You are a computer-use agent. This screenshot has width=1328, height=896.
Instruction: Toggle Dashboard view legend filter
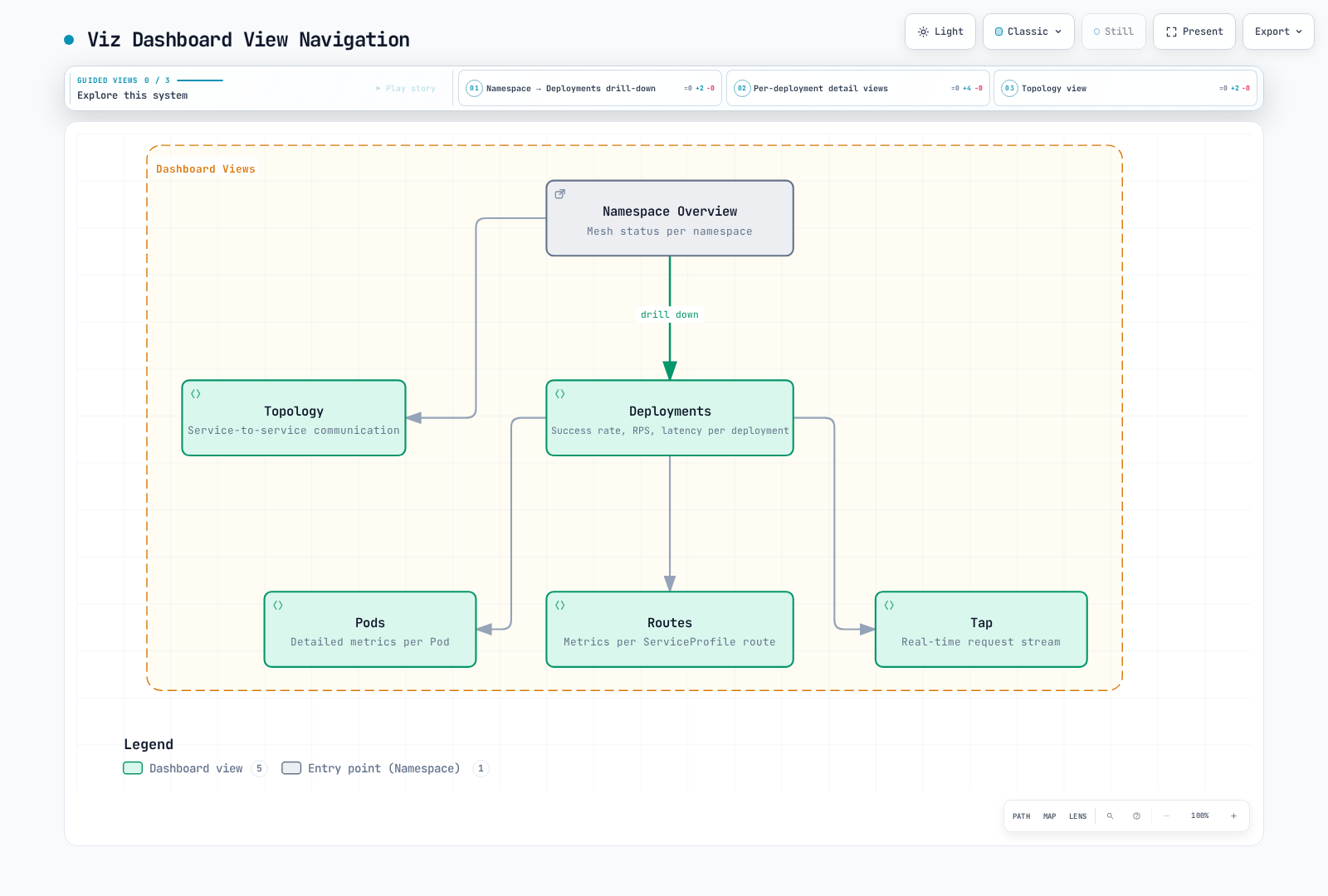coord(195,768)
